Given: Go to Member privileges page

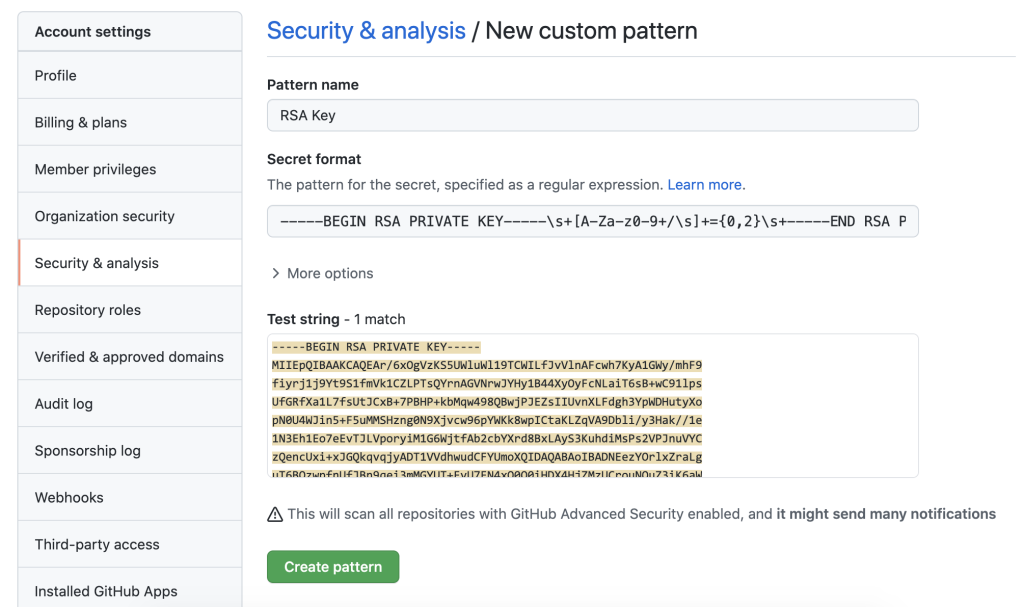Looking at the screenshot, I should coord(96,169).
